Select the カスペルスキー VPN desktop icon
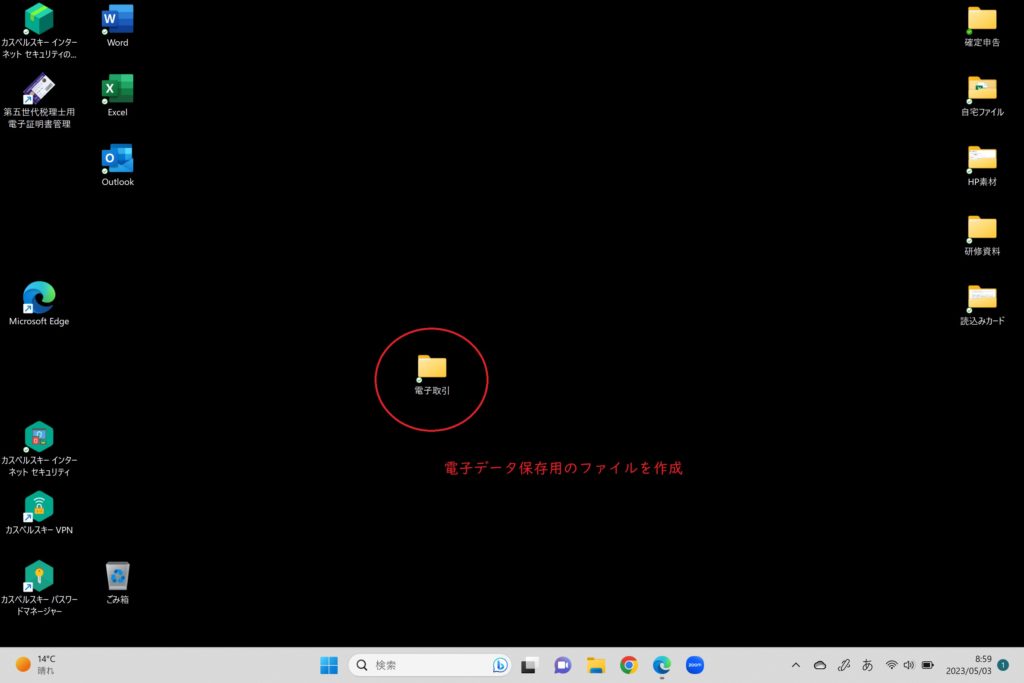Image resolution: width=1024 pixels, height=683 pixels. (x=39, y=507)
